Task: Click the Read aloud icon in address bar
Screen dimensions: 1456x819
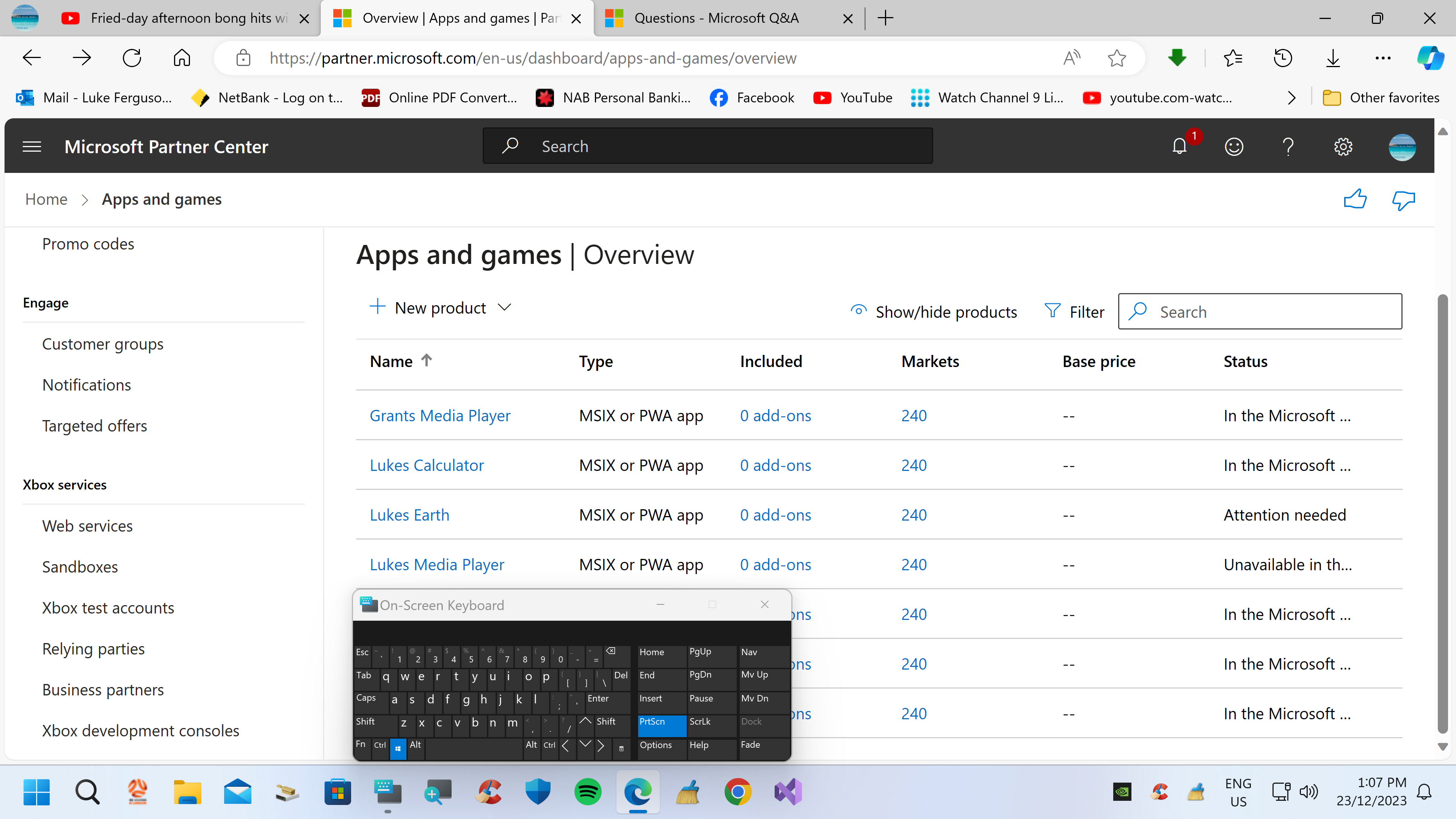Action: pyautogui.click(x=1071, y=58)
